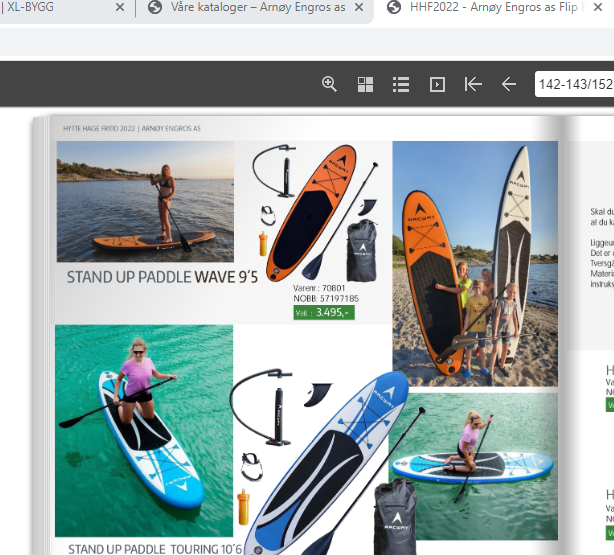This screenshot has height=555, width=614.
Task: Click the Arcary backpack in Touring kit
Action: point(395,517)
